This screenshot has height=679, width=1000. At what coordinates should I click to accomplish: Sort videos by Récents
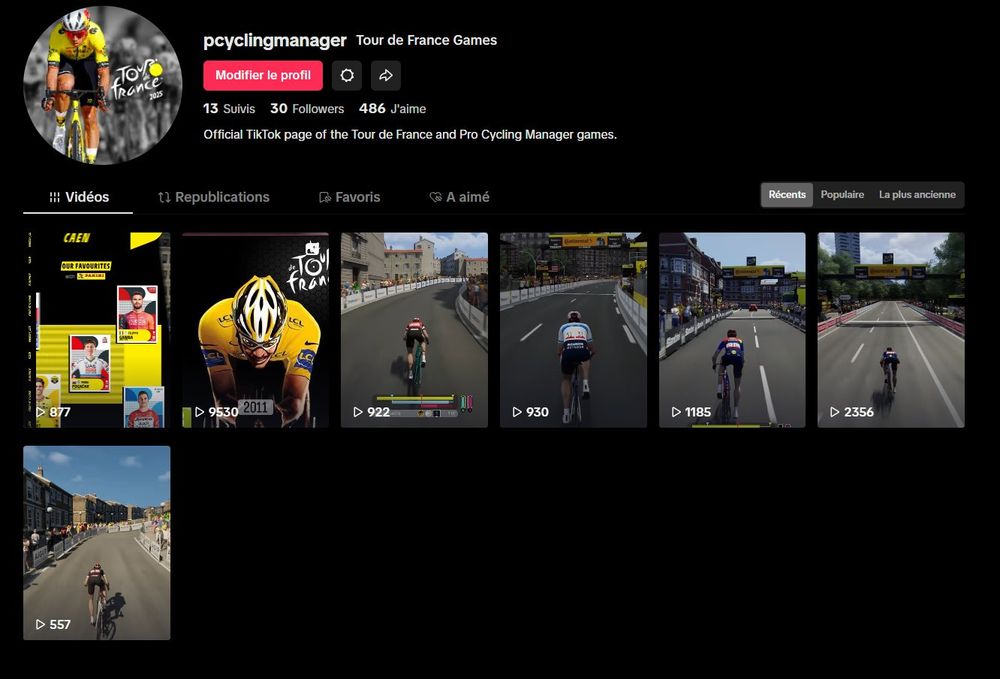point(787,194)
